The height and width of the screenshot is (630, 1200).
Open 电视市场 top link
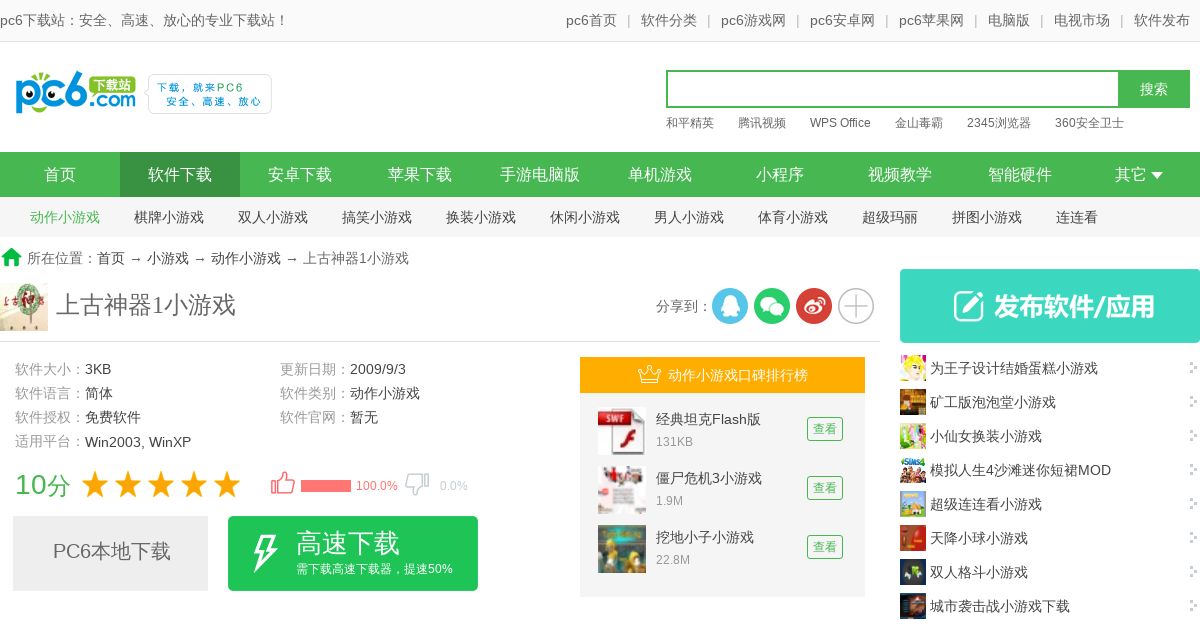1082,20
